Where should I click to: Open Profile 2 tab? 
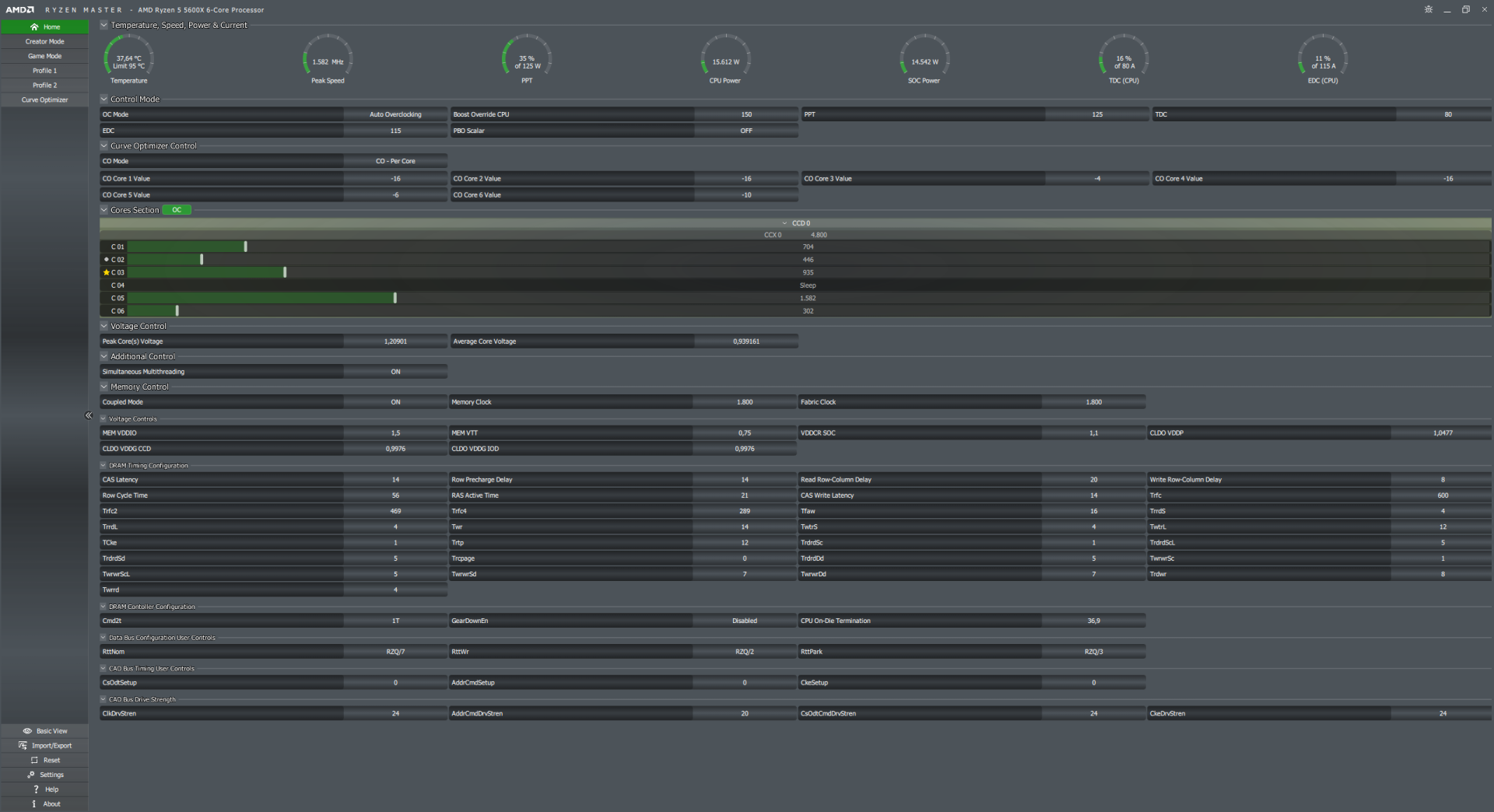pyautogui.click(x=44, y=86)
